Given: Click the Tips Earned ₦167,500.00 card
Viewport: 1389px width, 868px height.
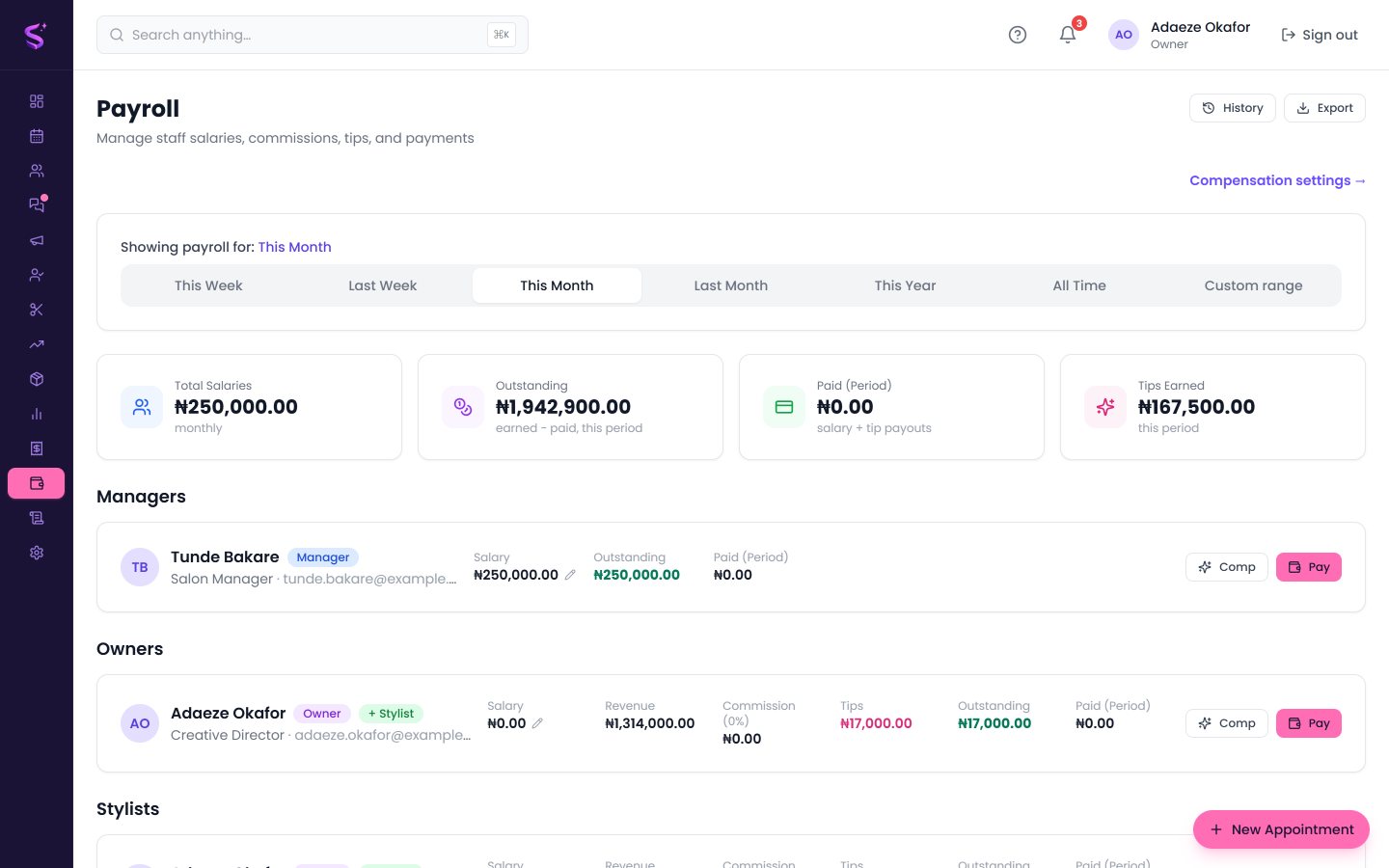Looking at the screenshot, I should [1212, 407].
